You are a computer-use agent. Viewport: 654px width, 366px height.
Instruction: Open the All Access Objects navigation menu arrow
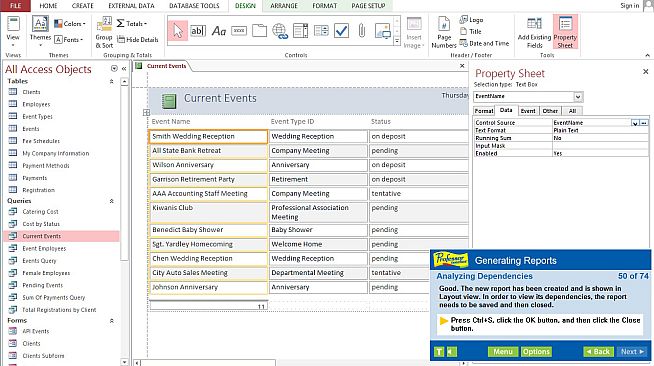[x=114, y=68]
